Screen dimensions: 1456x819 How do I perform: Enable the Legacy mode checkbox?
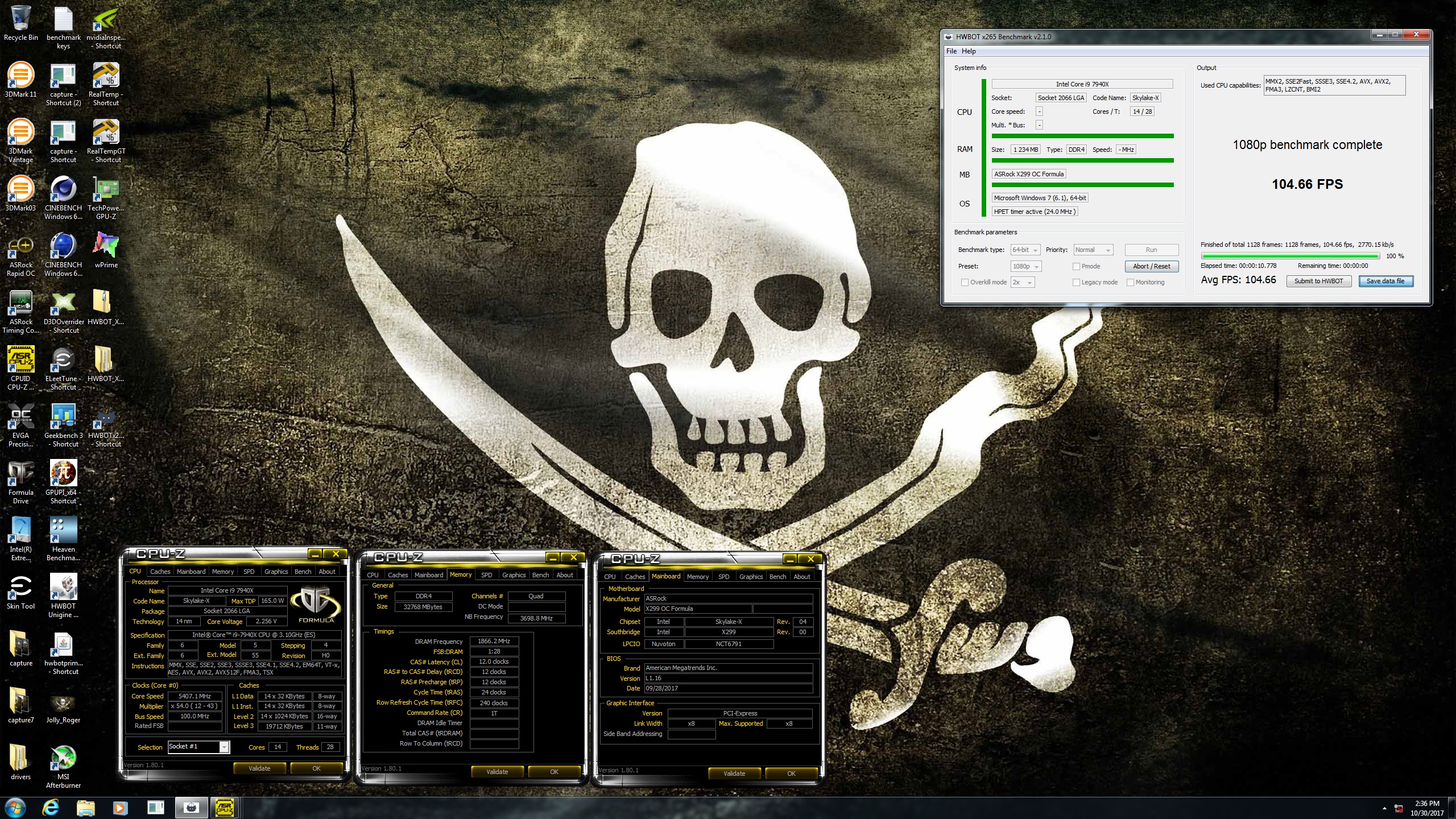1076,282
